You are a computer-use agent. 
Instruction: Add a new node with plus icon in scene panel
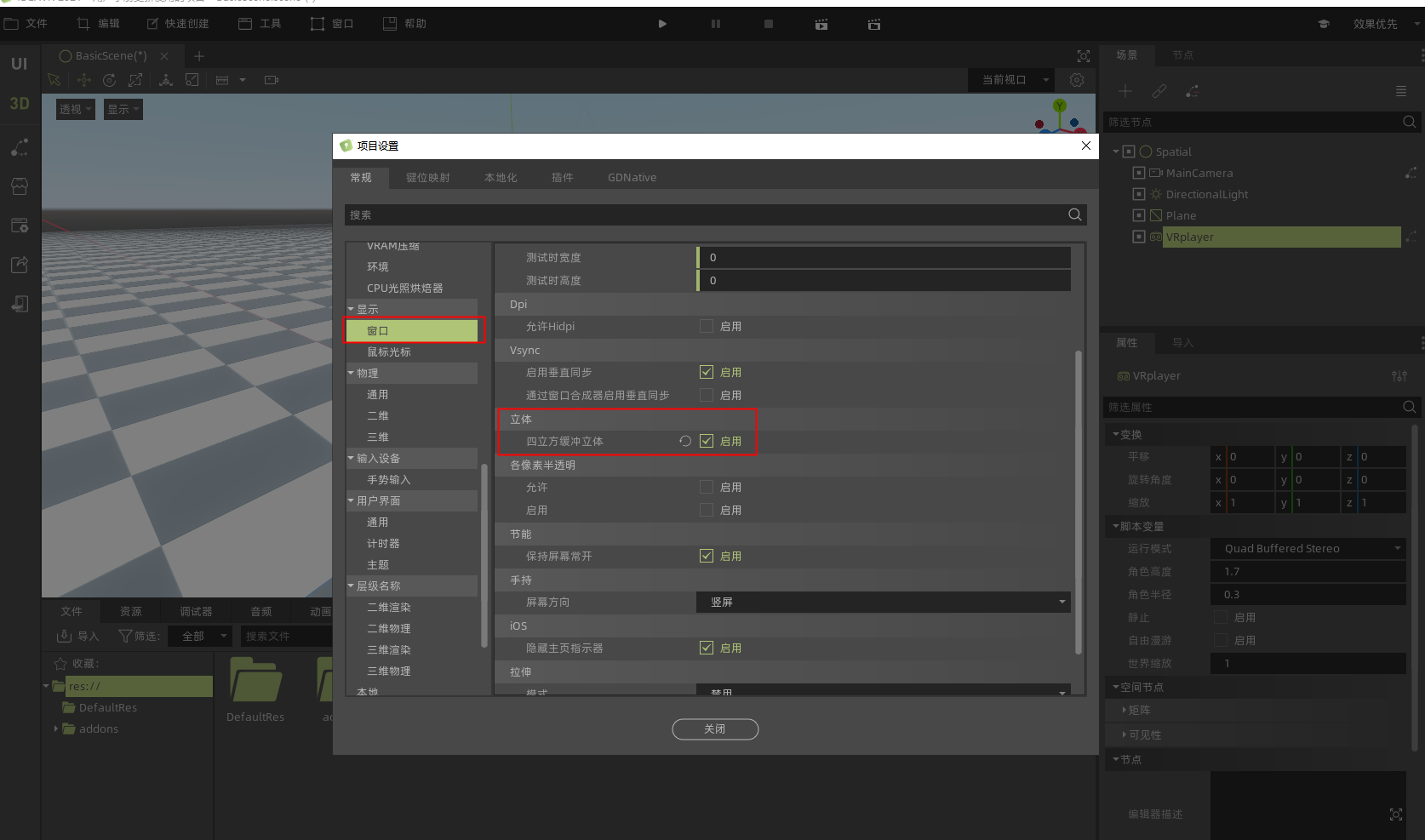tap(1125, 91)
